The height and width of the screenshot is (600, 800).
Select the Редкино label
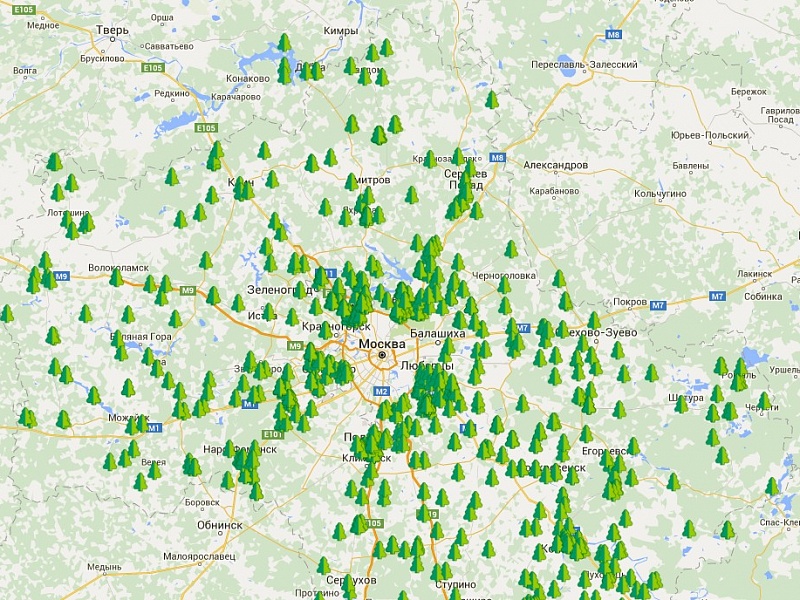point(172,94)
